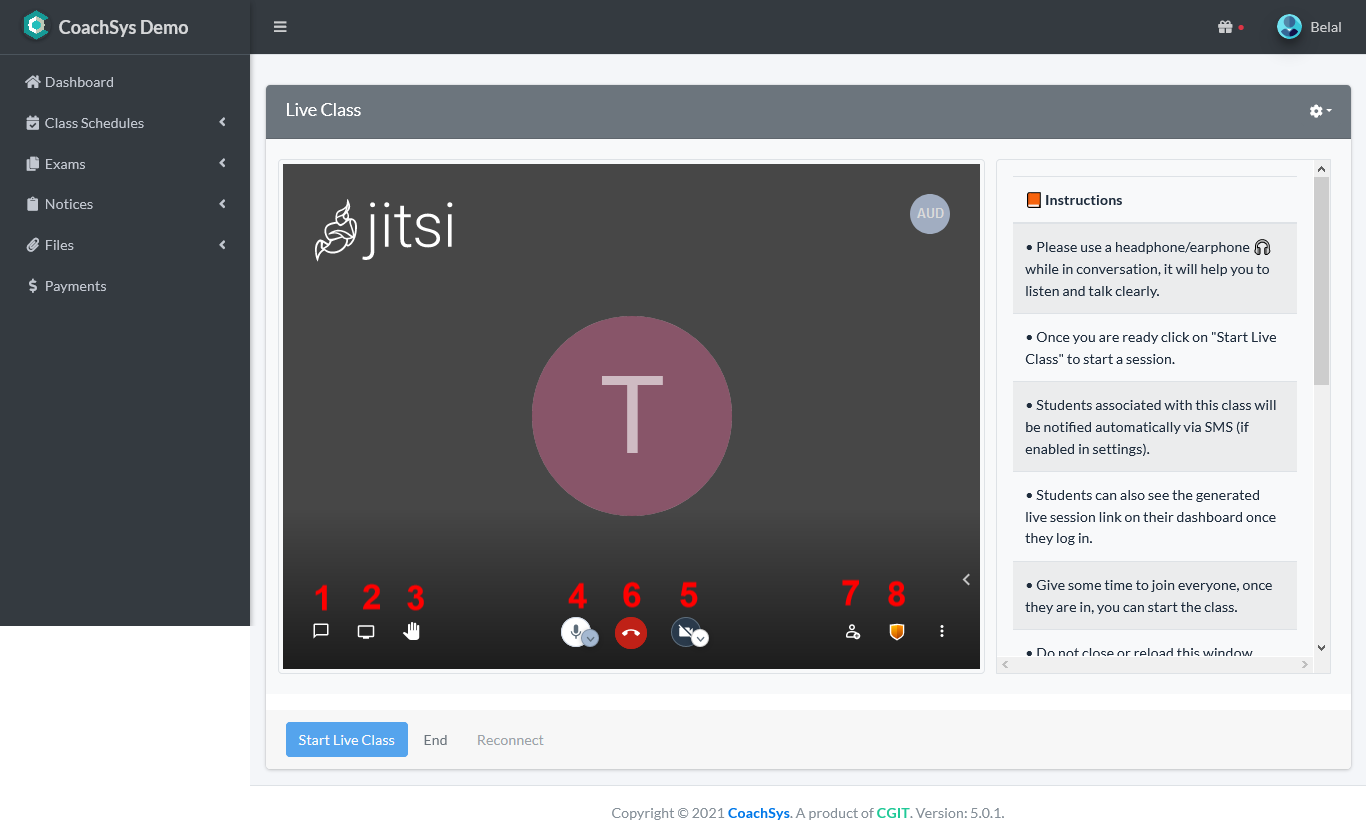The height and width of the screenshot is (840, 1366).
Task: Open the Payments sidebar item
Action: [75, 286]
